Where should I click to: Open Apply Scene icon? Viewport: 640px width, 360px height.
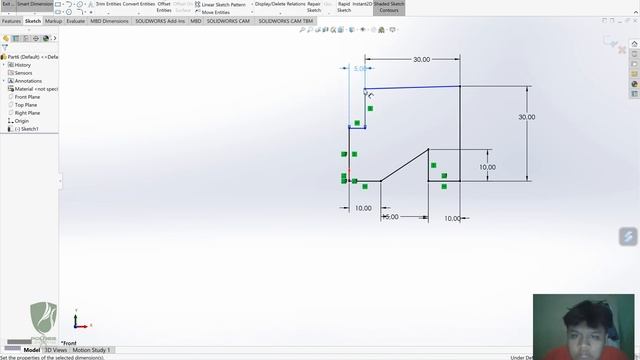click(382, 30)
